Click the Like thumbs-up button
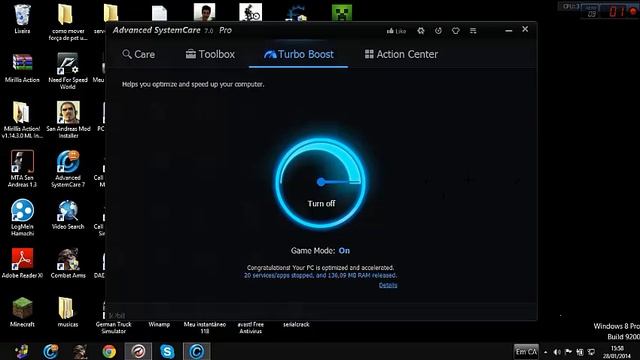This screenshot has height=360, width=640. [x=396, y=31]
